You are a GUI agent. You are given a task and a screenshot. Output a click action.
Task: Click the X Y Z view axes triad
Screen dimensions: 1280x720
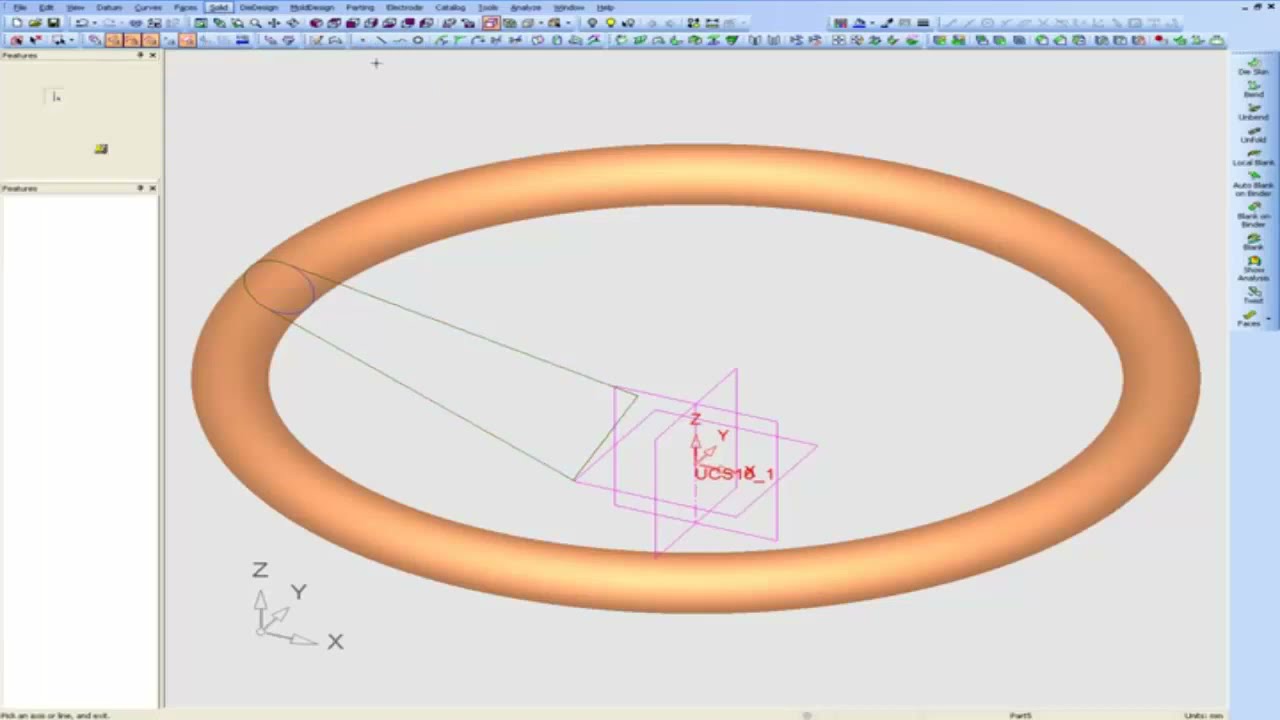pyautogui.click(x=296, y=607)
